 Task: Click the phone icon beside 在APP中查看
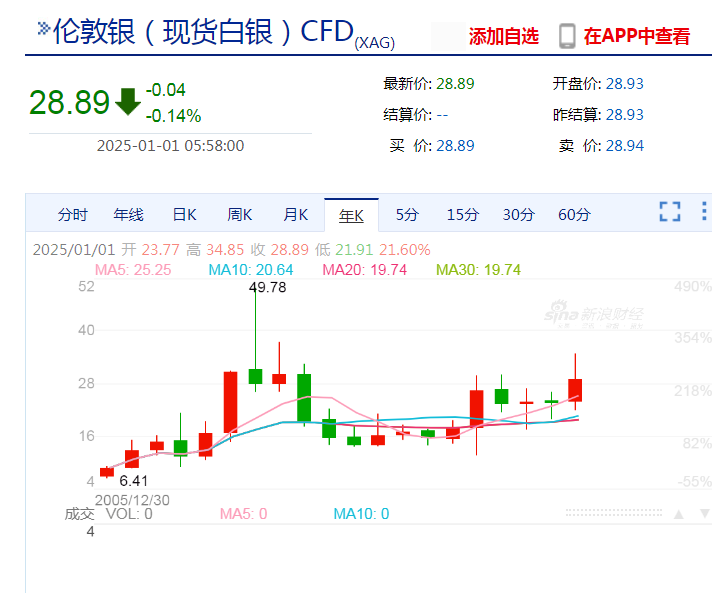(567, 36)
